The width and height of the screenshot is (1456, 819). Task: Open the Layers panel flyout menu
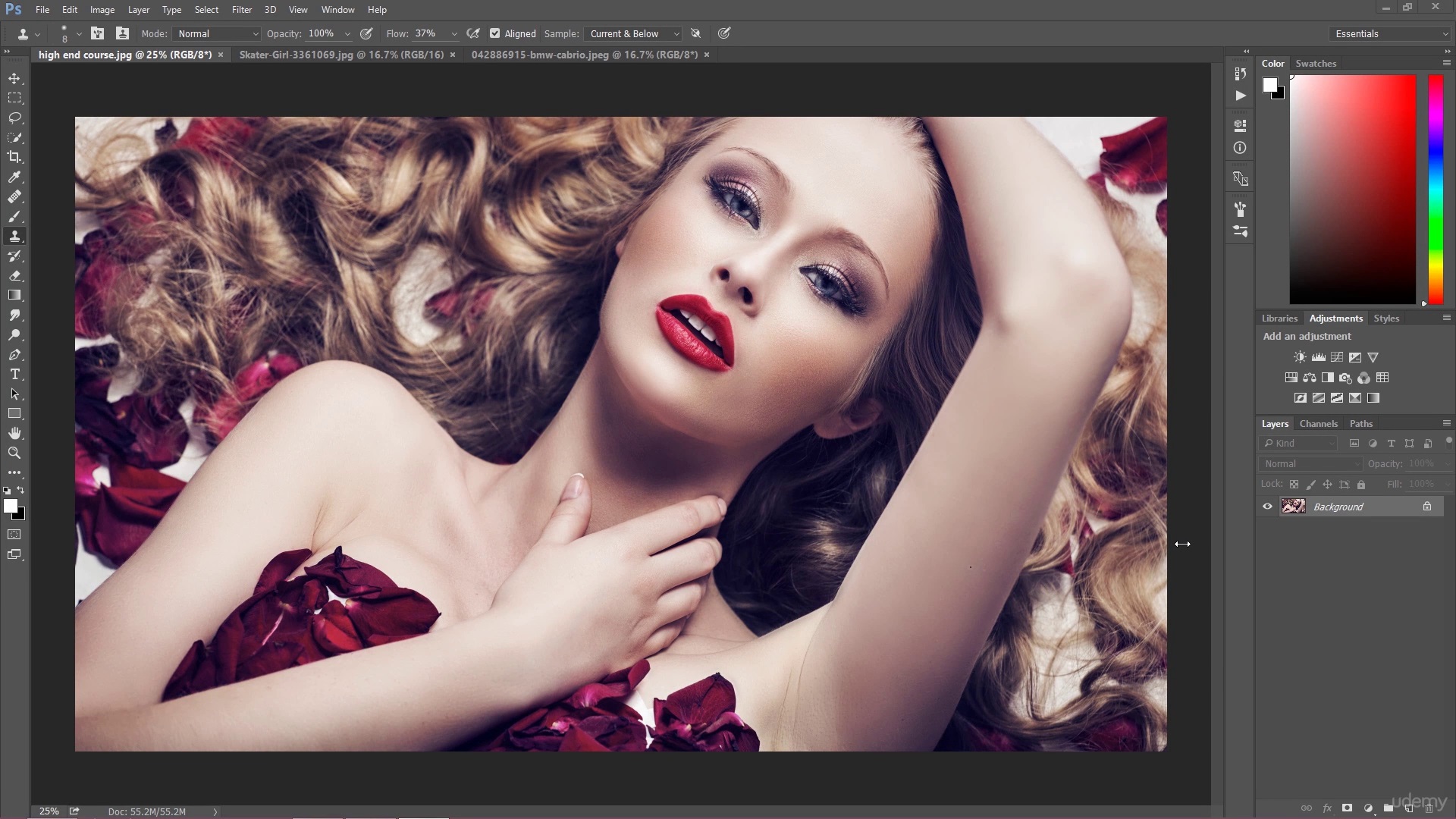click(x=1446, y=423)
